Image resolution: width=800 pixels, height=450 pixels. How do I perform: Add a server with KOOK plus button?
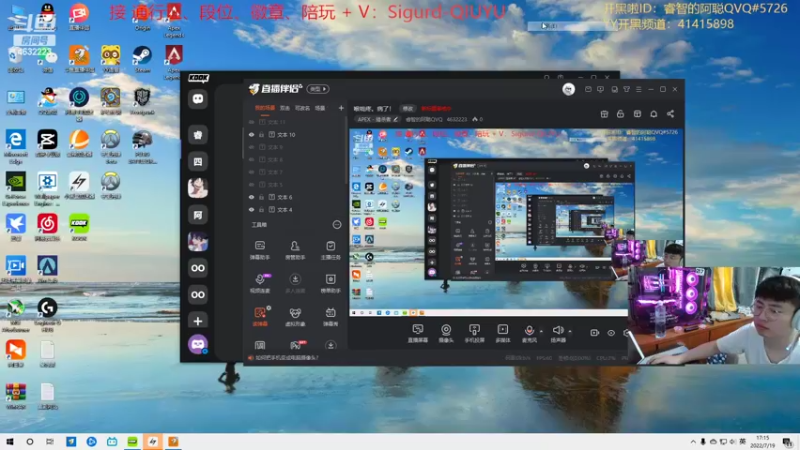(198, 321)
